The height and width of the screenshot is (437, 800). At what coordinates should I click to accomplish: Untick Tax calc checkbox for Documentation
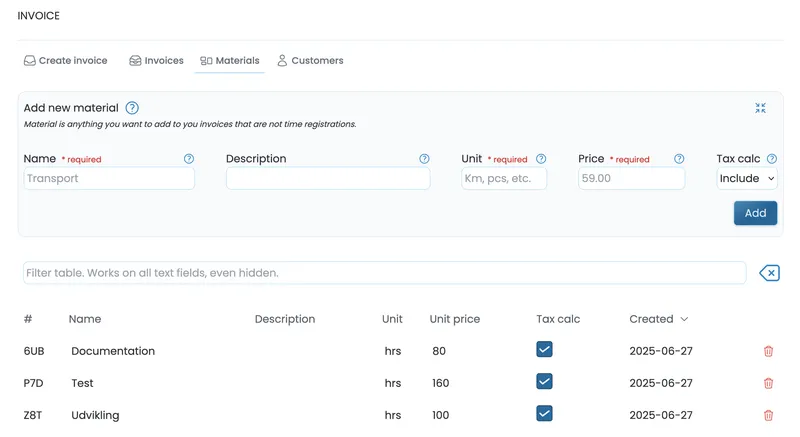click(544, 349)
